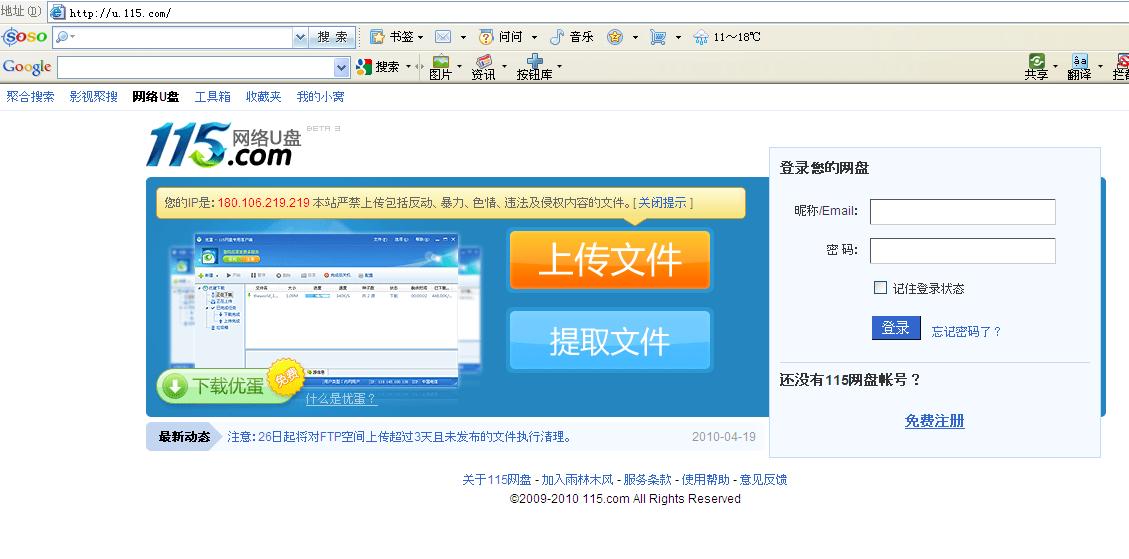Open the 使用帮助 footer link

click(706, 480)
